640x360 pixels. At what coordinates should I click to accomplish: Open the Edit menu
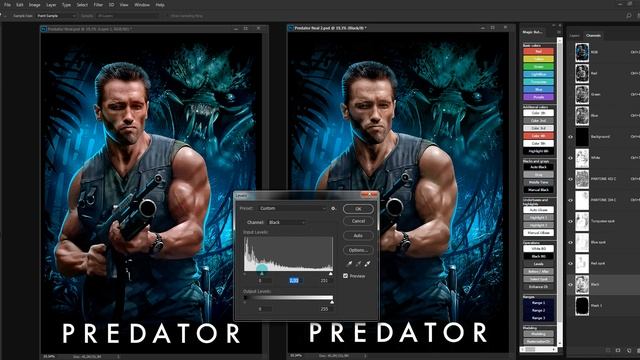(x=20, y=5)
